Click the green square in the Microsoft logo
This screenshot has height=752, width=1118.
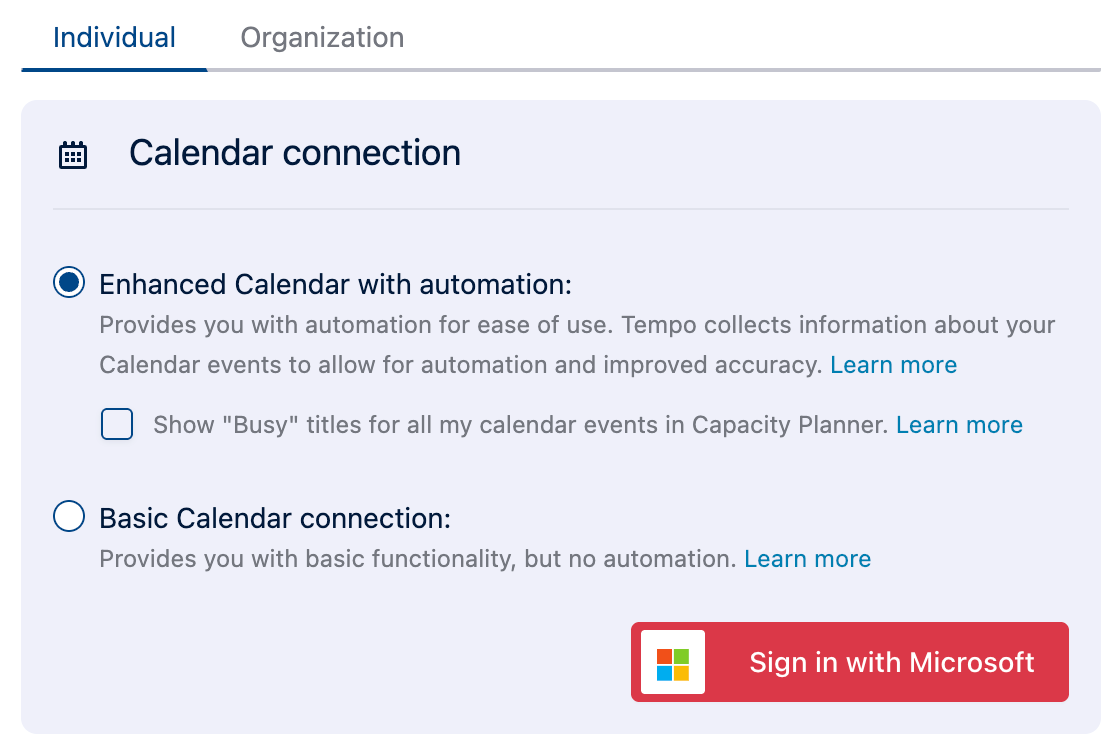pyautogui.click(x=681, y=656)
